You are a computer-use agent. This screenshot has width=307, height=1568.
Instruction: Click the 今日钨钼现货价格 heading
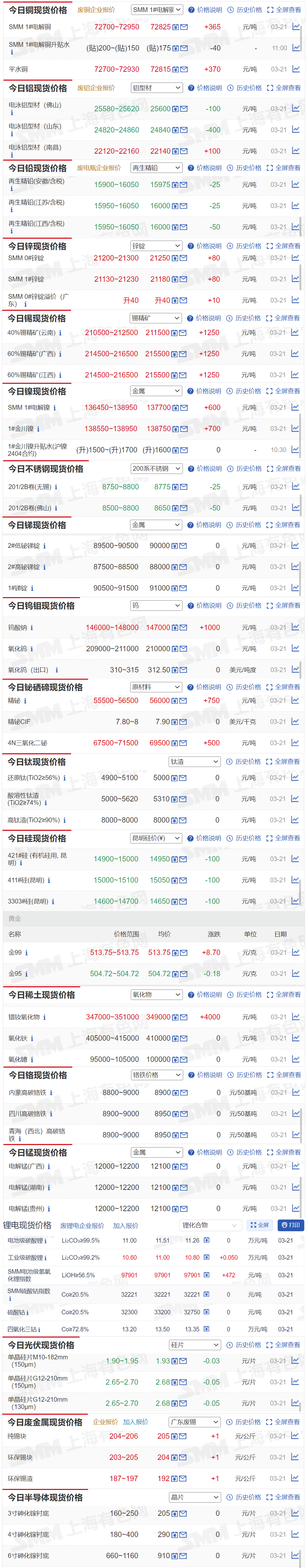41,606
